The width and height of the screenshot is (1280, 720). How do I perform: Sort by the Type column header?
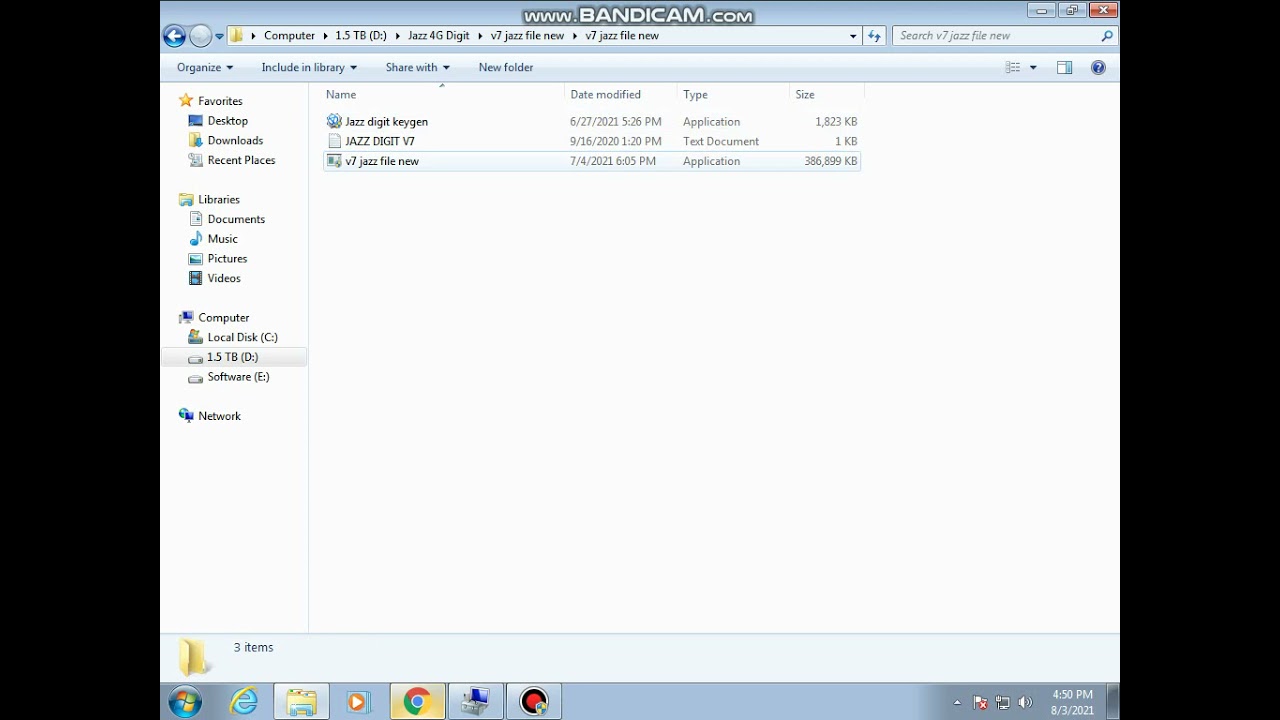click(x=733, y=94)
